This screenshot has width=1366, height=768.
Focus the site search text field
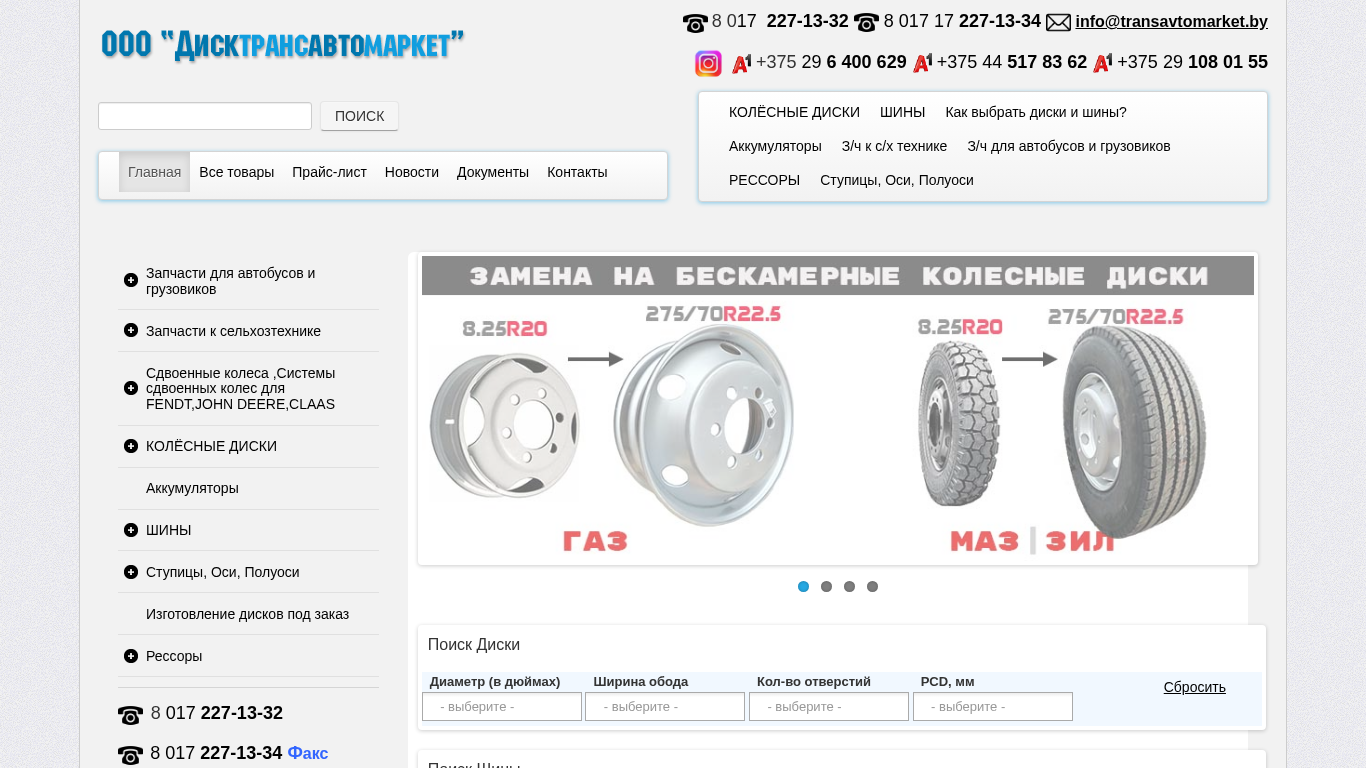tap(205, 116)
